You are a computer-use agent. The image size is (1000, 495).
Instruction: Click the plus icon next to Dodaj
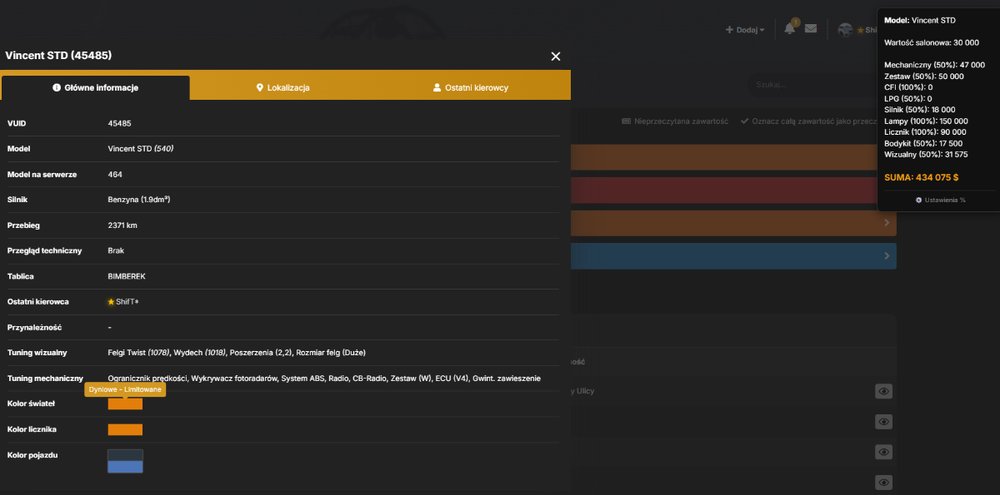point(730,30)
